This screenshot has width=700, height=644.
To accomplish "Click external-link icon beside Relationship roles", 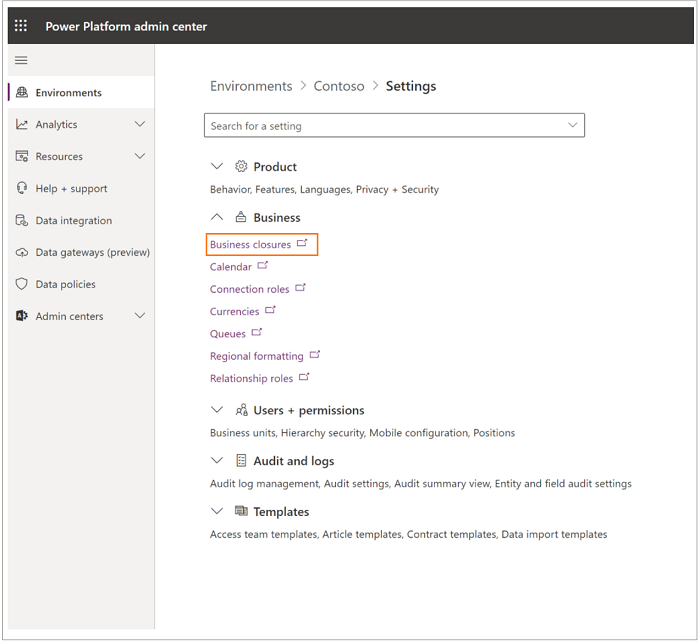I will point(304,377).
